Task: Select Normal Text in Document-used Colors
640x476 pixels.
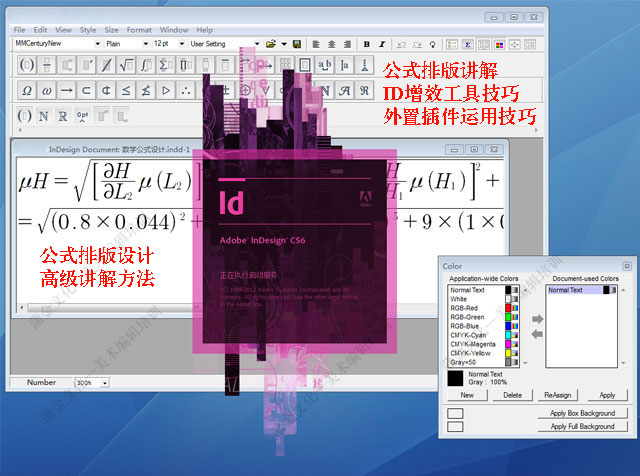Action: [x=582, y=290]
